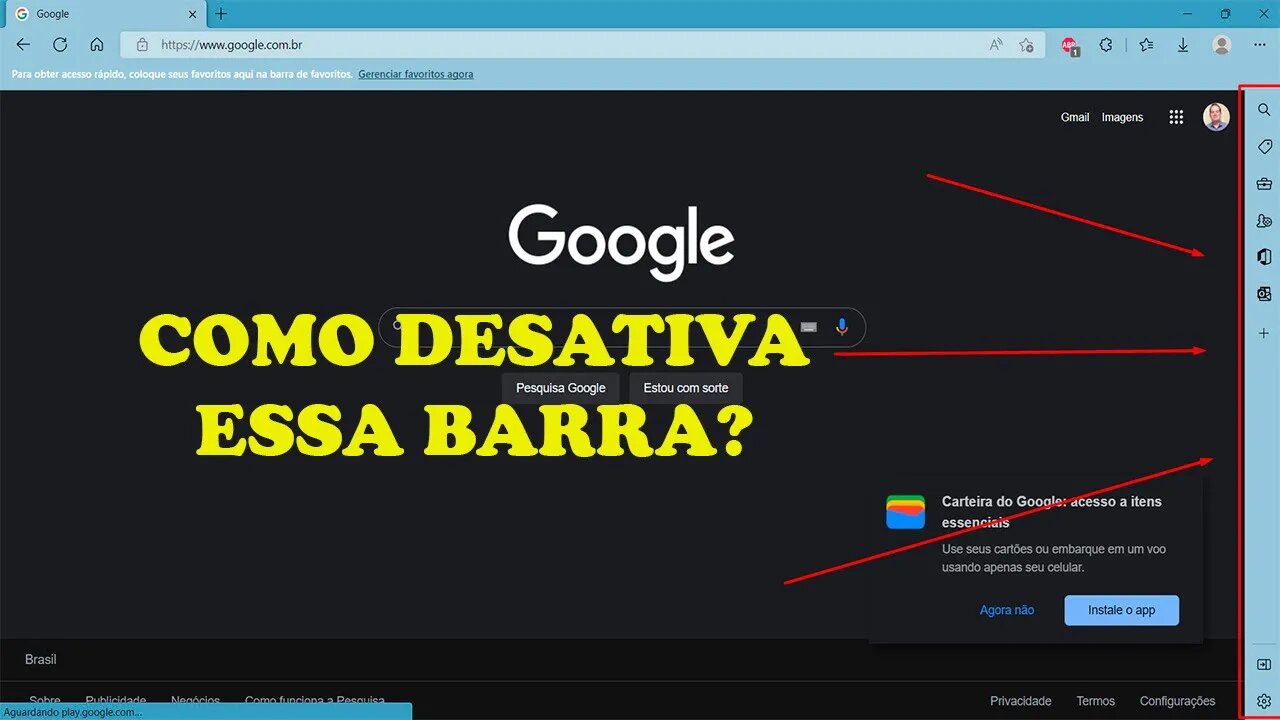Open the Shopping tag sidebar icon
This screenshot has width=1280, height=720.
1264,147
